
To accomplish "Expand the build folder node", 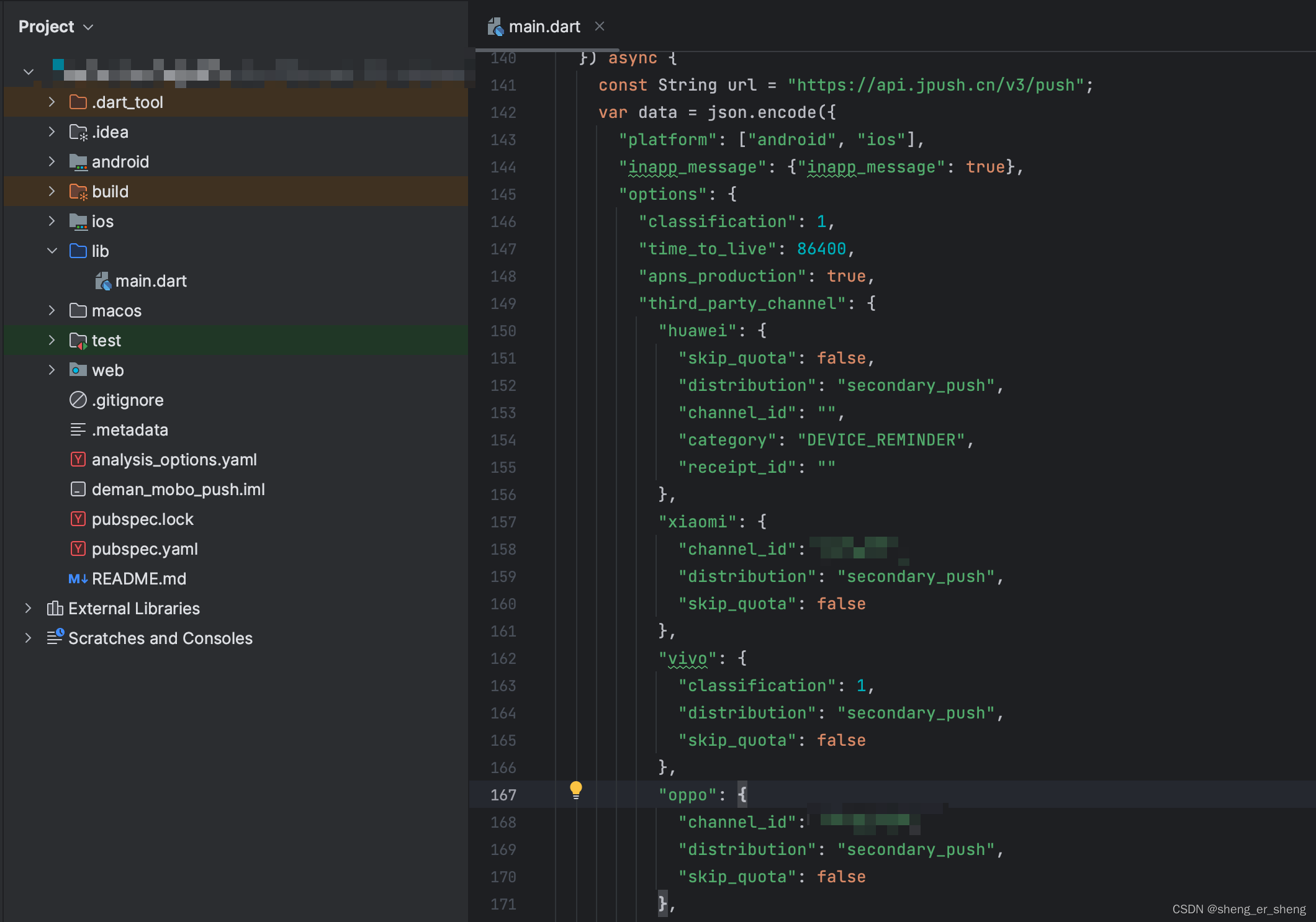I will click(x=52, y=192).
